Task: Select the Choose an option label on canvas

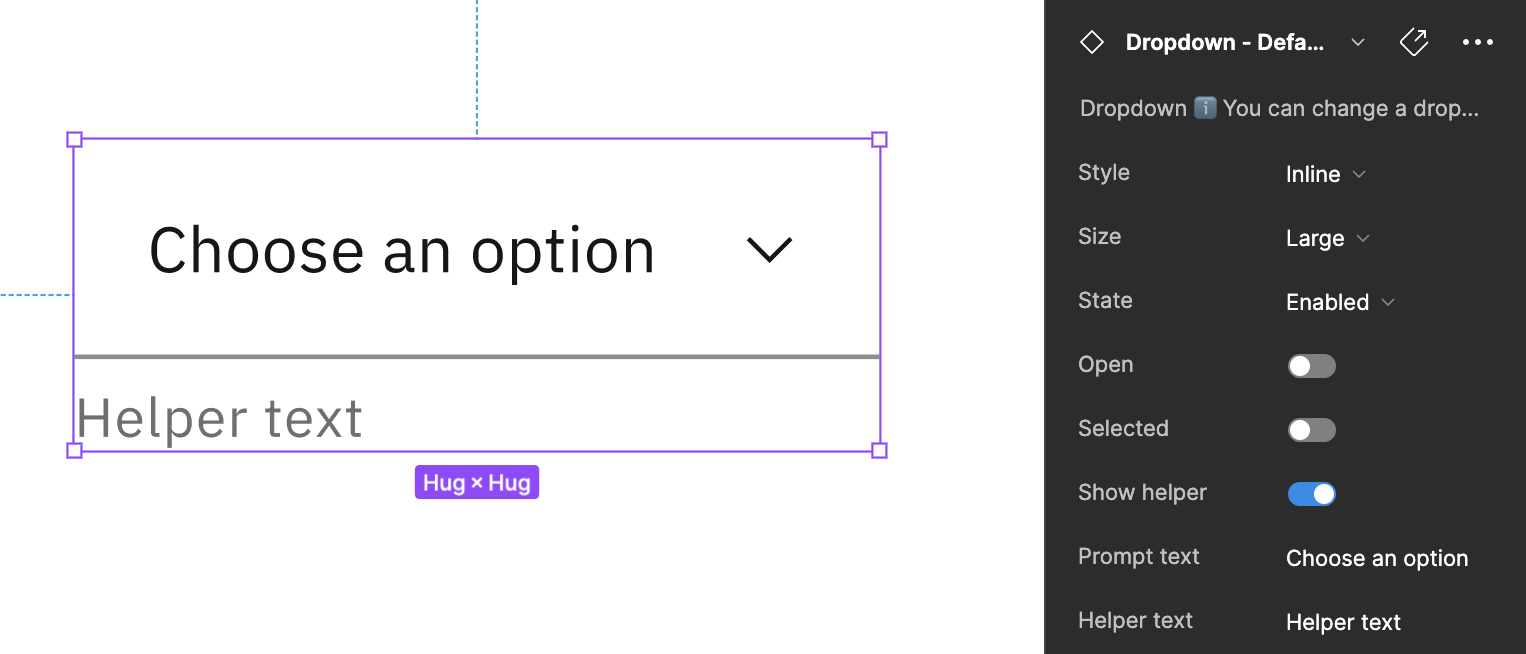Action: coord(400,250)
